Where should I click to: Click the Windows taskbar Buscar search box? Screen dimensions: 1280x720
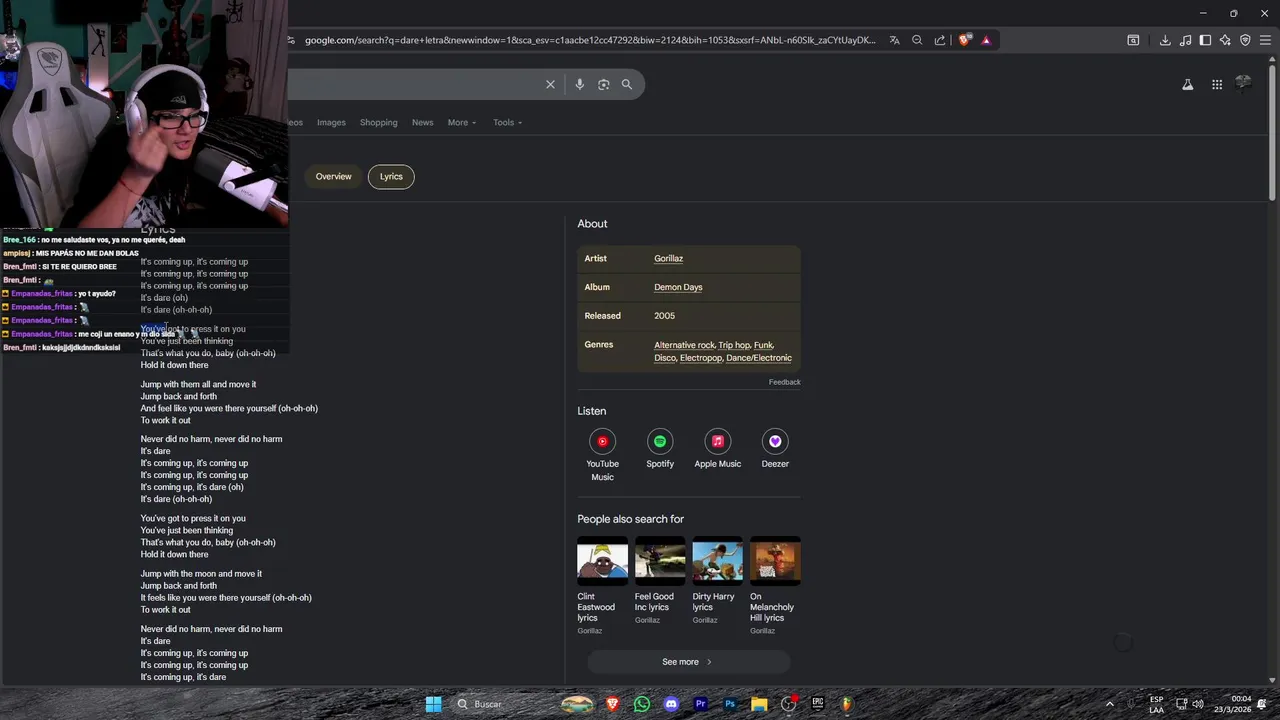pyautogui.click(x=503, y=704)
